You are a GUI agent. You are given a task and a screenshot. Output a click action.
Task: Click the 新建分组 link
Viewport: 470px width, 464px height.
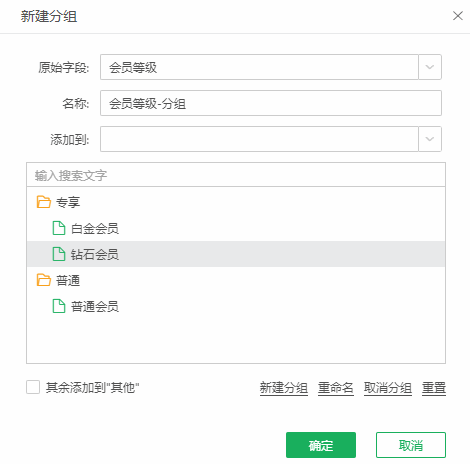pyautogui.click(x=284, y=388)
